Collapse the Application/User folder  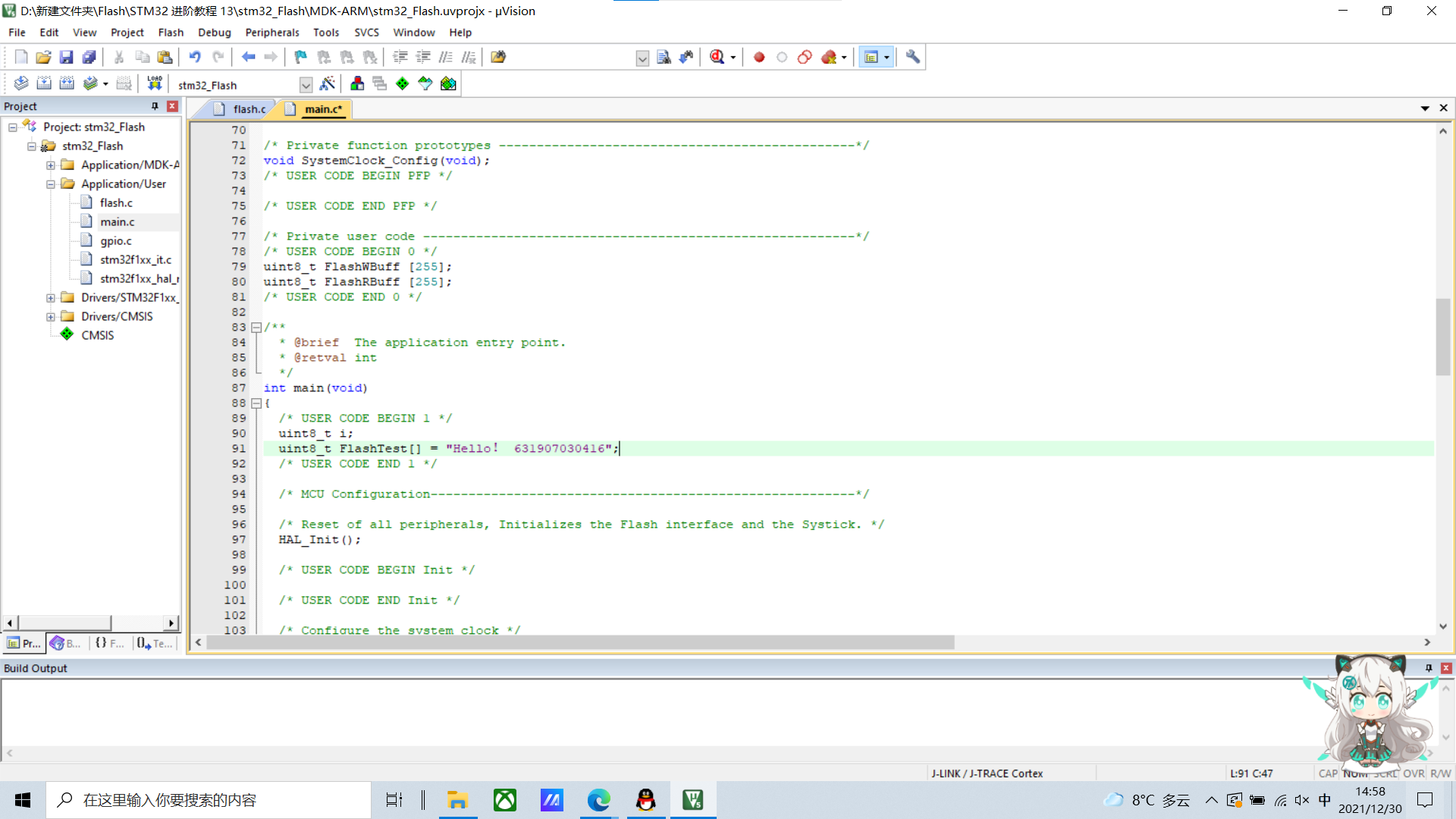pyautogui.click(x=51, y=184)
